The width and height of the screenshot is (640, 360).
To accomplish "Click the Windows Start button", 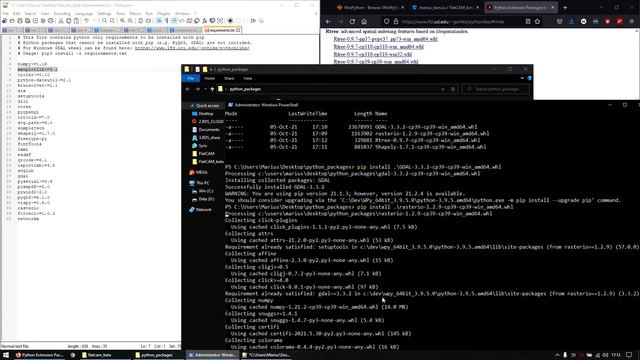I will [x=6, y=355].
